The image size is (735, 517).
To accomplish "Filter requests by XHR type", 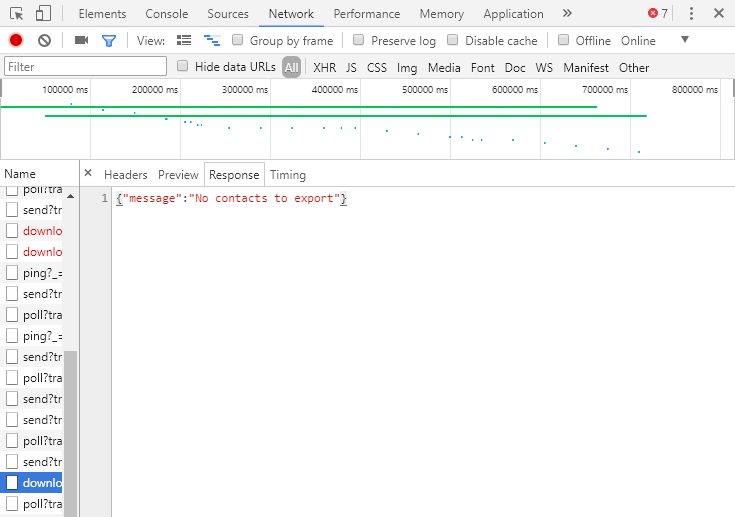I will click(324, 68).
